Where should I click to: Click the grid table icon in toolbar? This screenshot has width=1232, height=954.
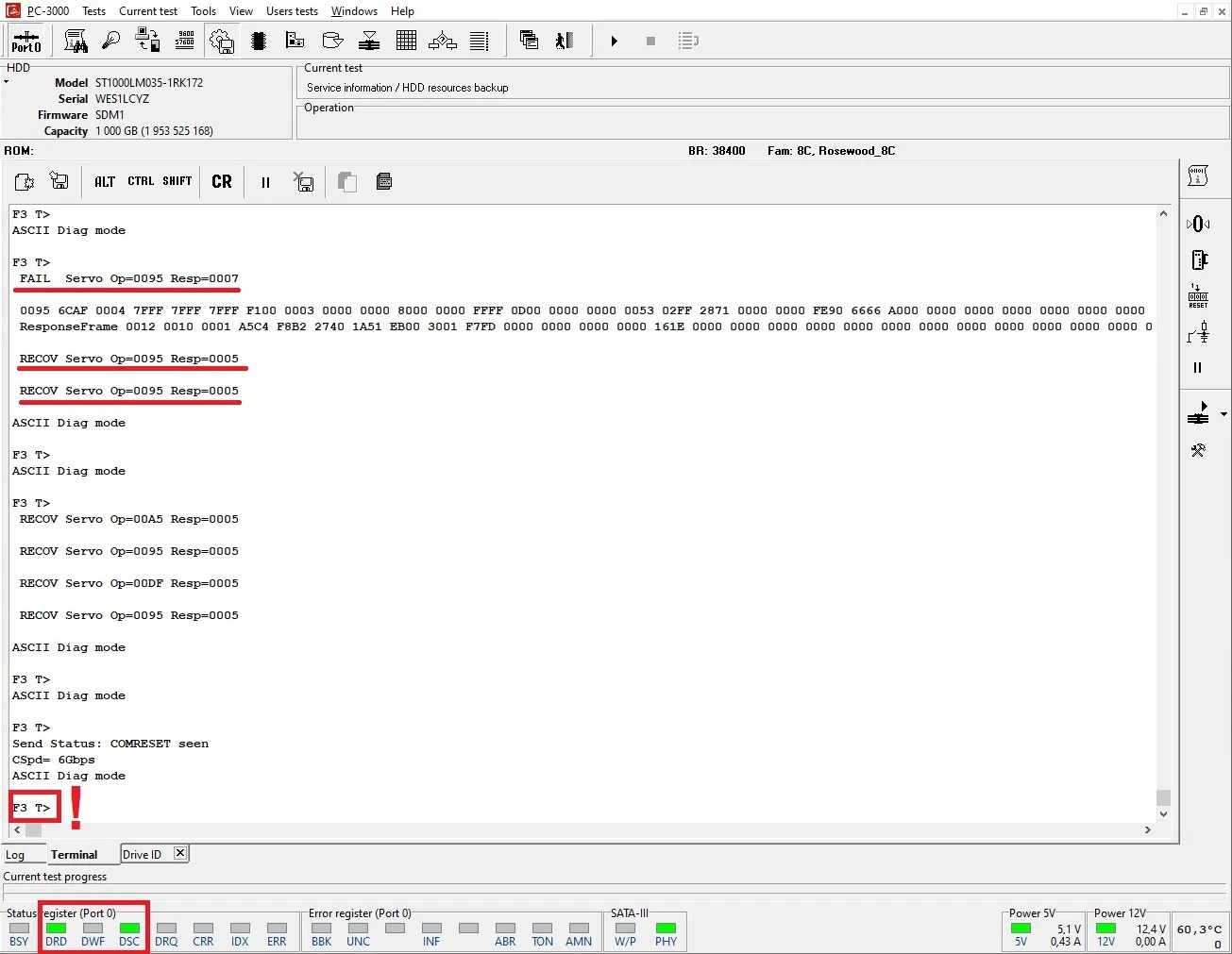(x=406, y=41)
